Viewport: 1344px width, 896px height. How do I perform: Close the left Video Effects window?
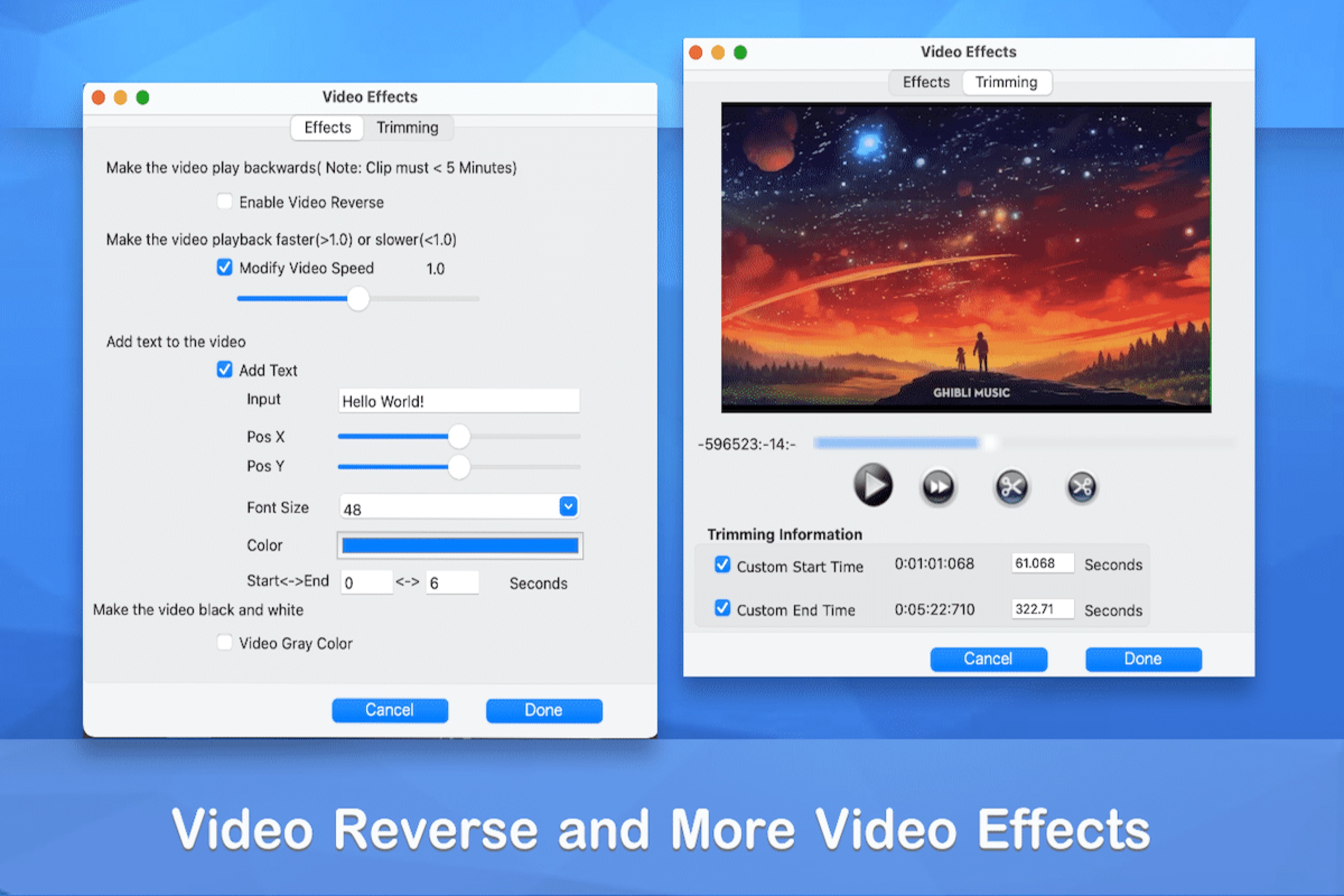pyautogui.click(x=99, y=97)
